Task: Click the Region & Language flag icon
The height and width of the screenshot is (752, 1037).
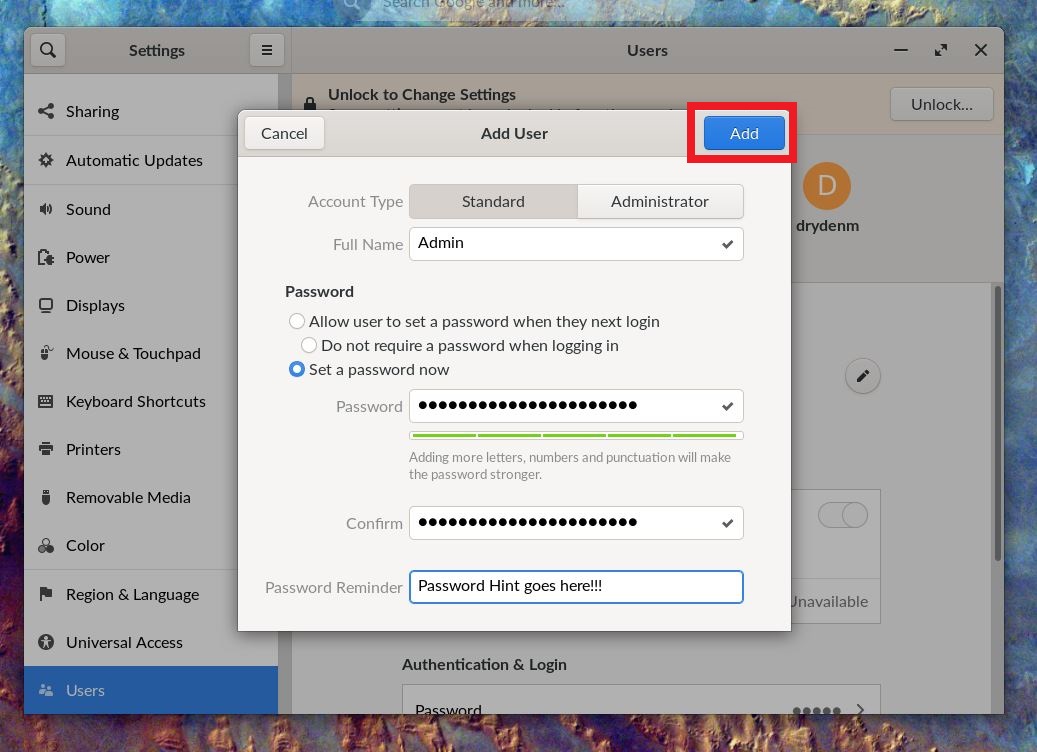Action: (46, 594)
